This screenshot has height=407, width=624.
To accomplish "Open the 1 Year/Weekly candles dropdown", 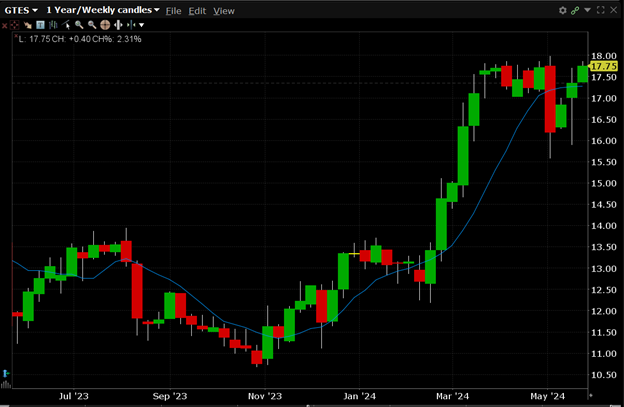I will click(103, 10).
